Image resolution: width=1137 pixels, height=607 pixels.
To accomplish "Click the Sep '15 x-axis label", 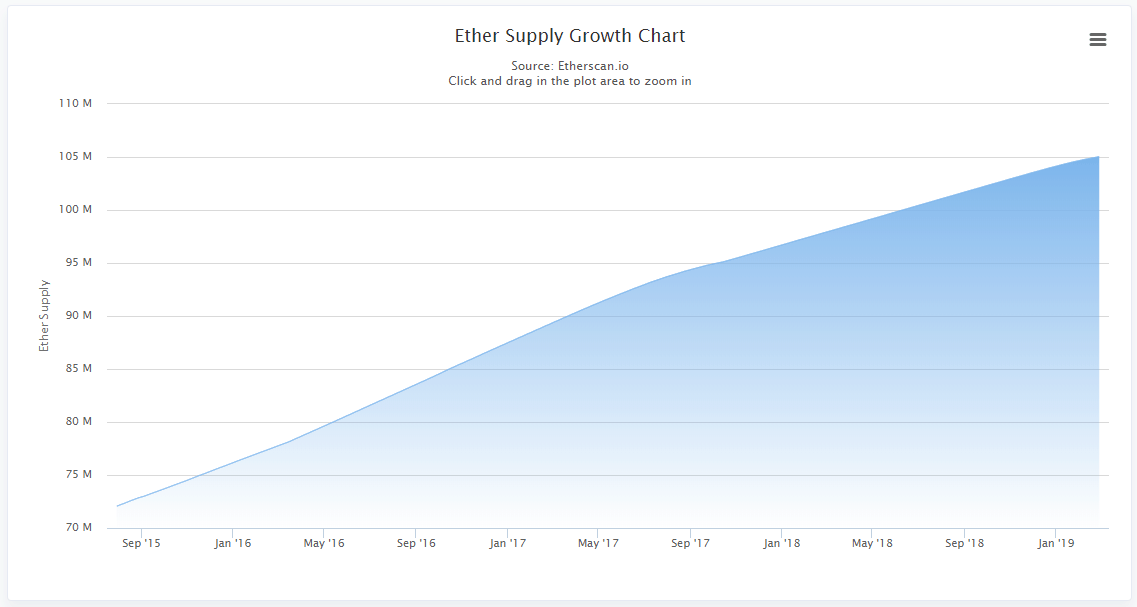I will coord(141,543).
